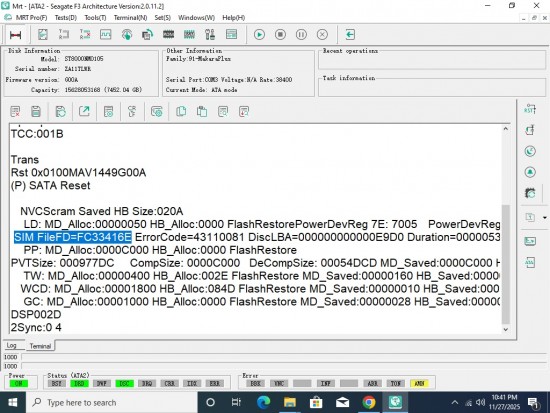Viewport: 550px width, 413px height.
Task: Click the Play button in main toolbar
Action: 259,34
